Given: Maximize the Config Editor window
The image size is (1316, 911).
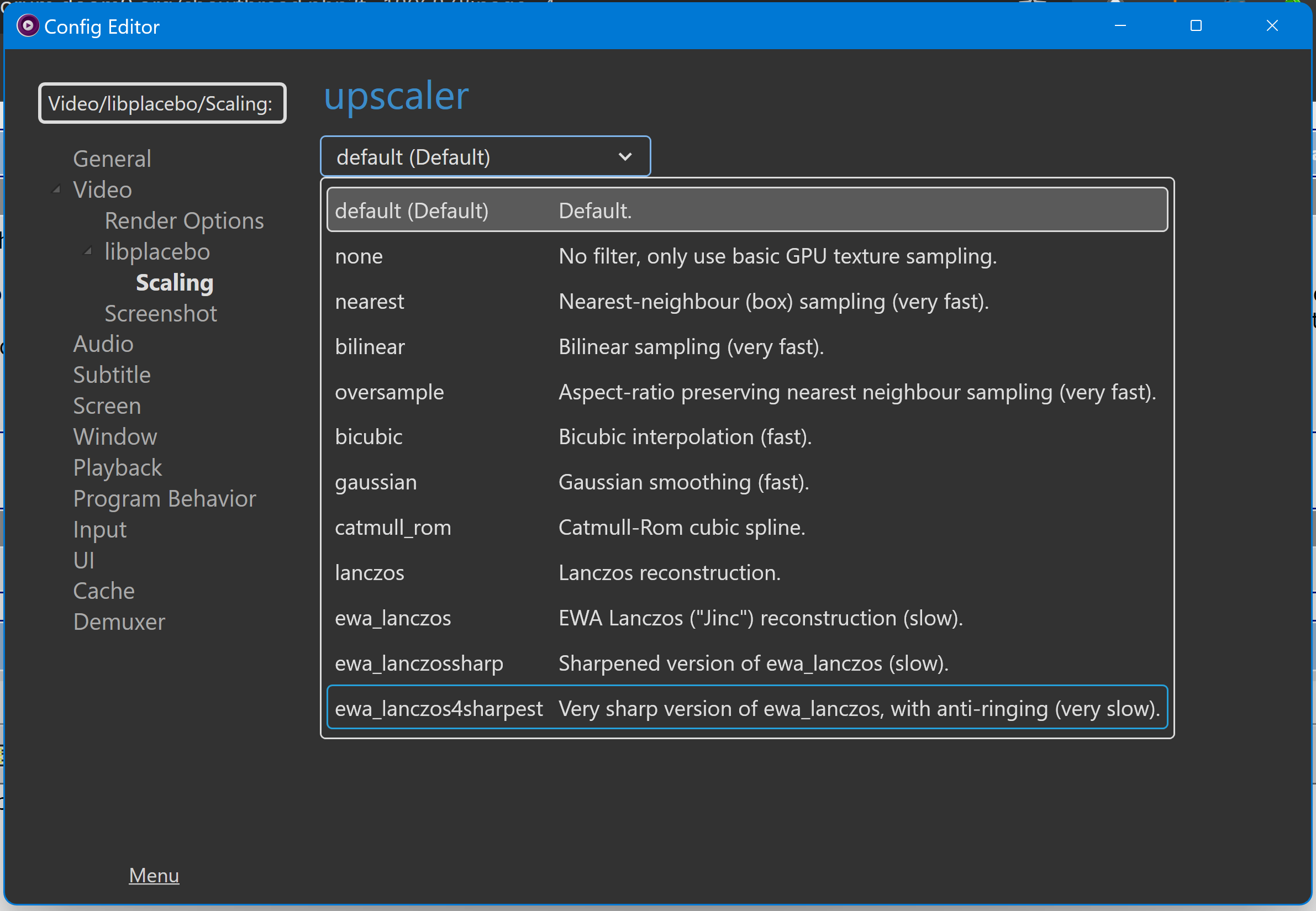Looking at the screenshot, I should click(1196, 25).
